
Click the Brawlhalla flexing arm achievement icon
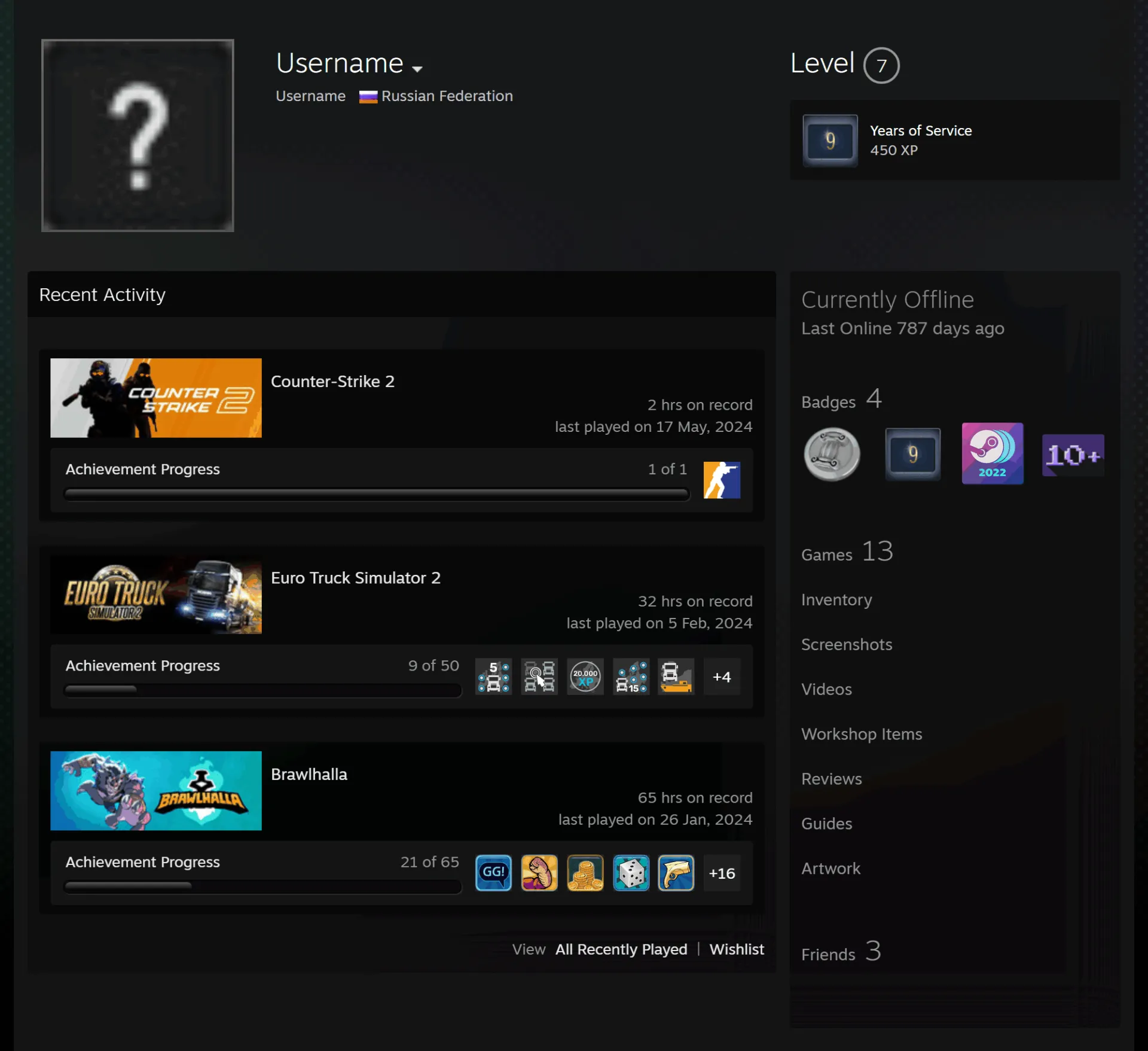[539, 873]
